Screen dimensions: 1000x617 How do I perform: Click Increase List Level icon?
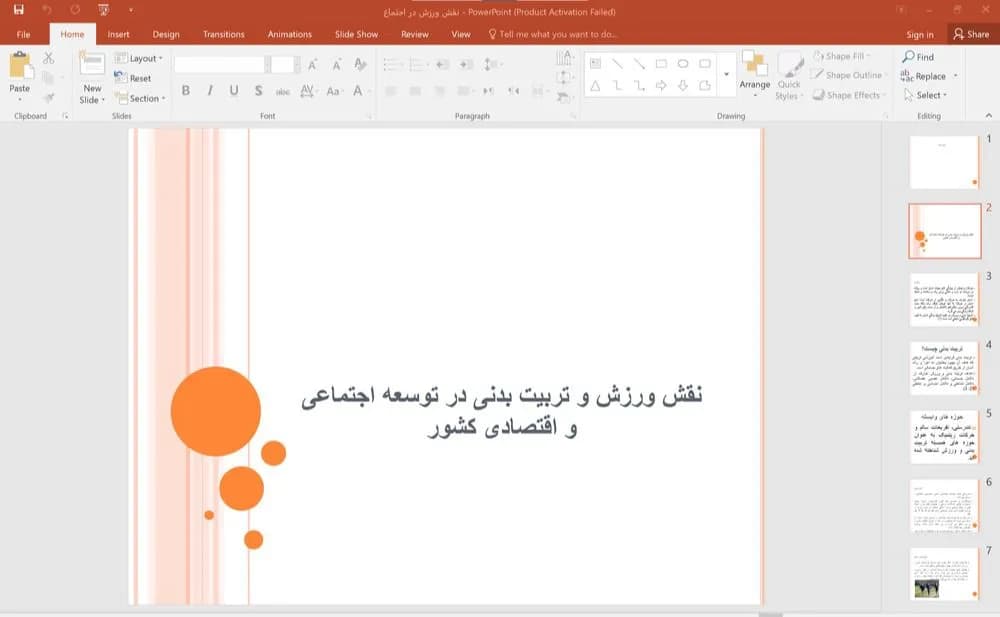pyautogui.click(x=466, y=64)
